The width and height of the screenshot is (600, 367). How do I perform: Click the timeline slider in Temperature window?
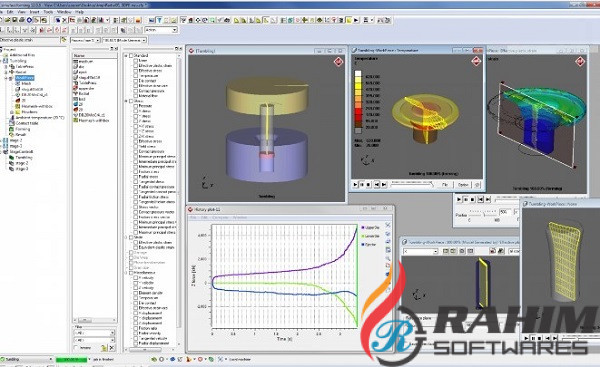click(412, 184)
